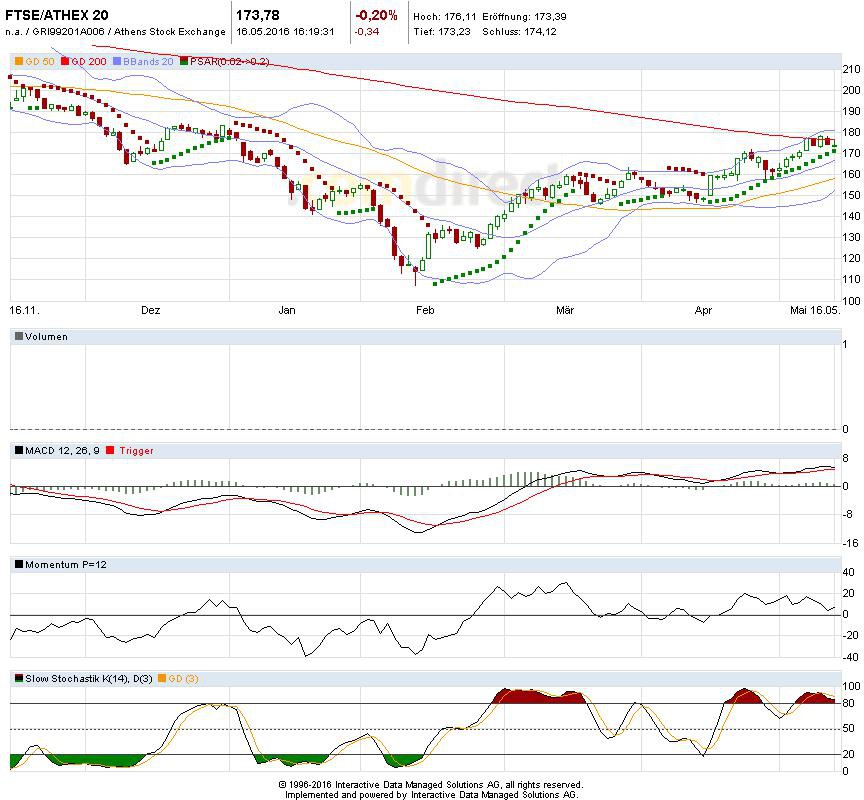This screenshot has width=864, height=800.
Task: Click the blue BBands 20 legend marker
Action: click(118, 62)
